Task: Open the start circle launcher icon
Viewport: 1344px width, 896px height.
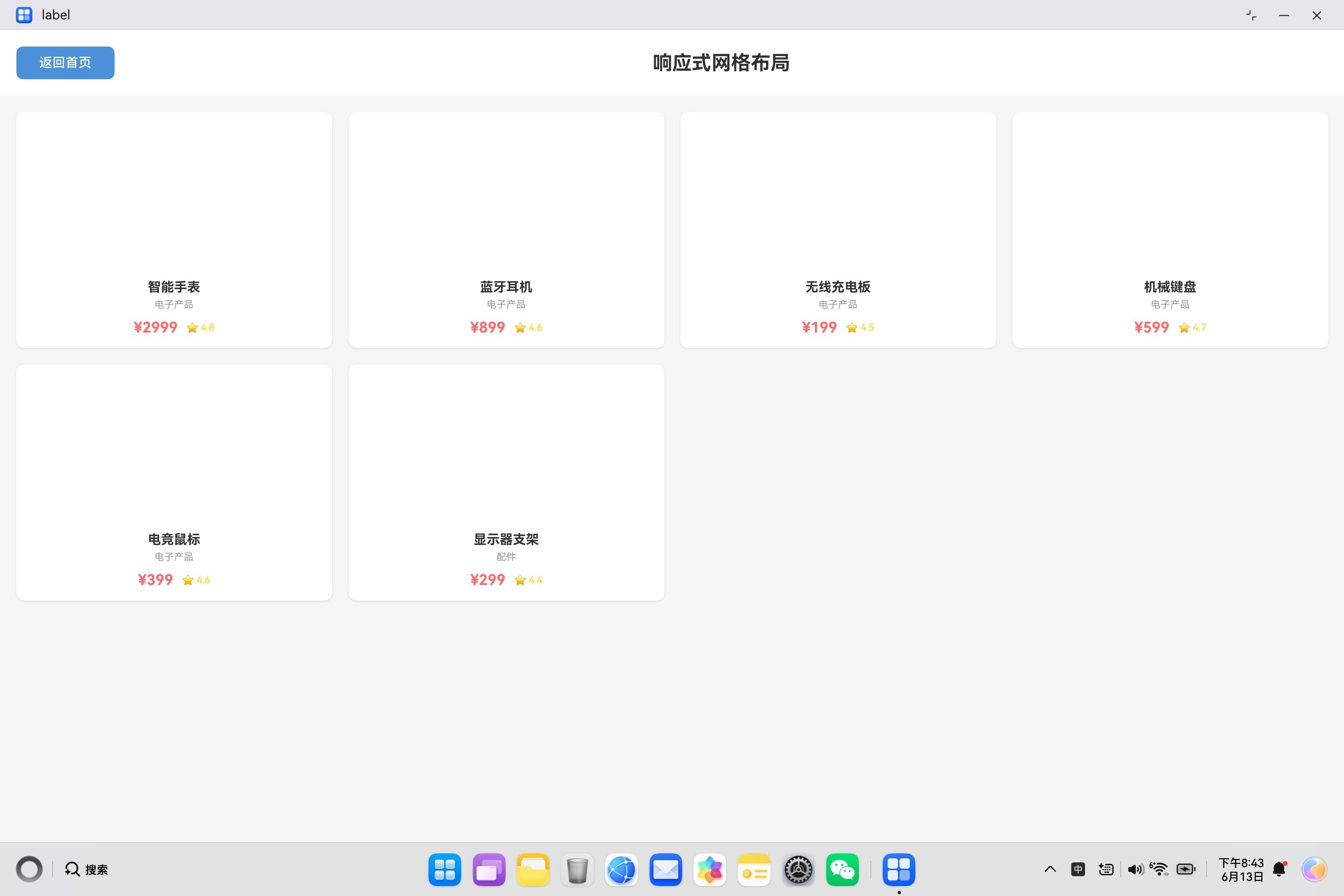Action: (x=29, y=869)
